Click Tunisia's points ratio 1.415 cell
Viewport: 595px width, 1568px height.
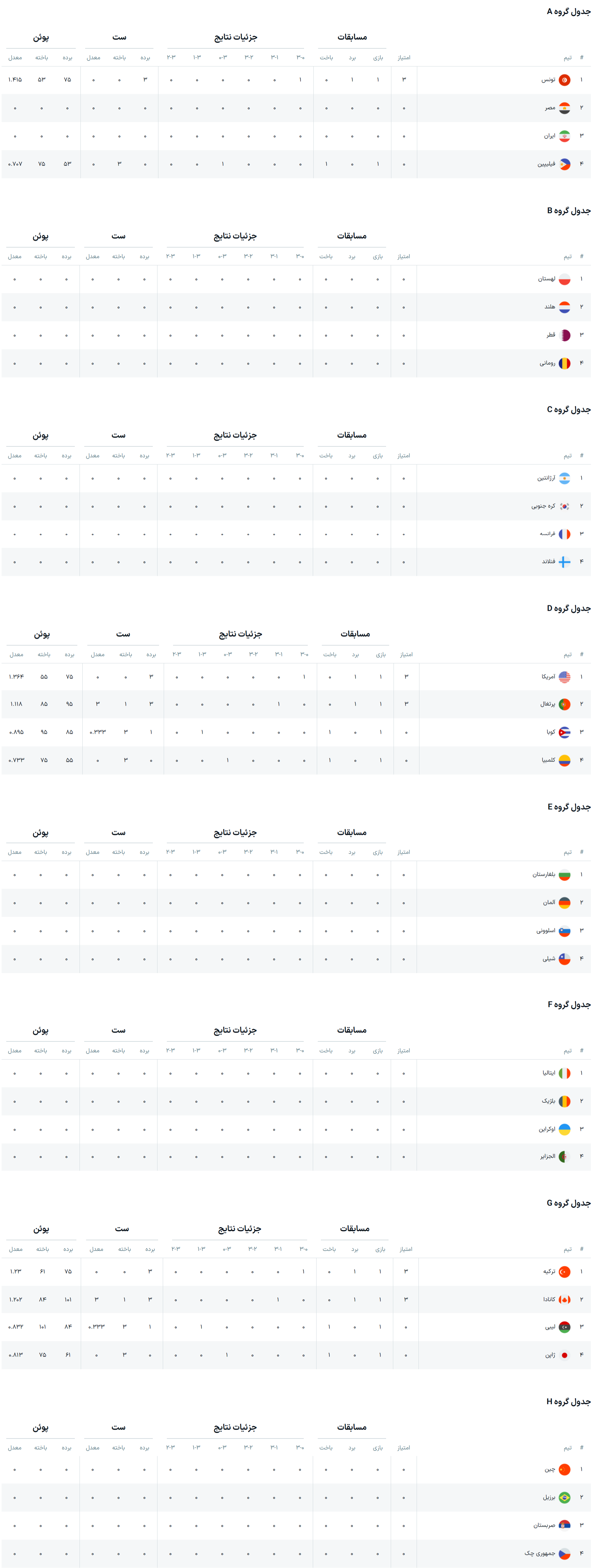coord(15,80)
